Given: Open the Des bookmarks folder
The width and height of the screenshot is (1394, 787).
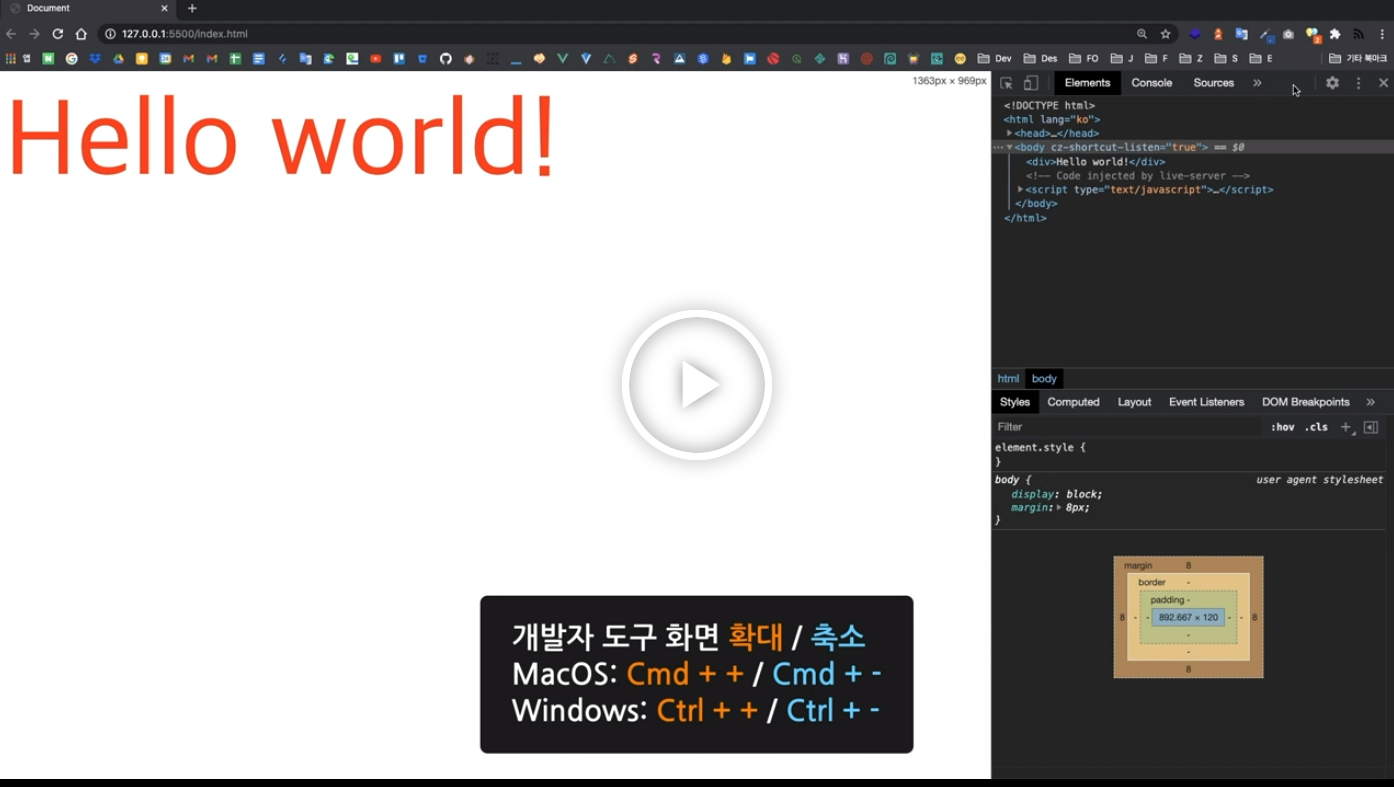Looking at the screenshot, I should (1040, 59).
